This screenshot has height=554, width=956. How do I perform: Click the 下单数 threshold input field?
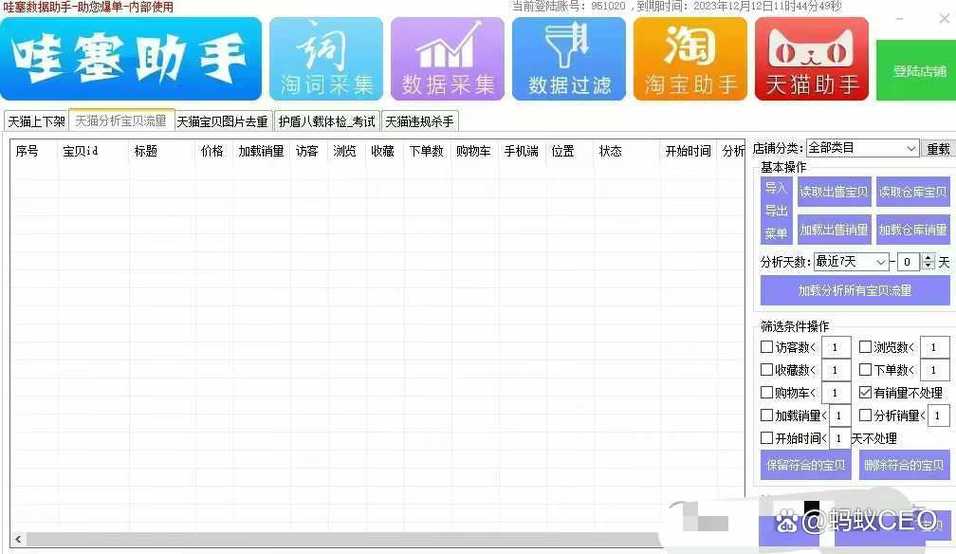pyautogui.click(x=934, y=370)
